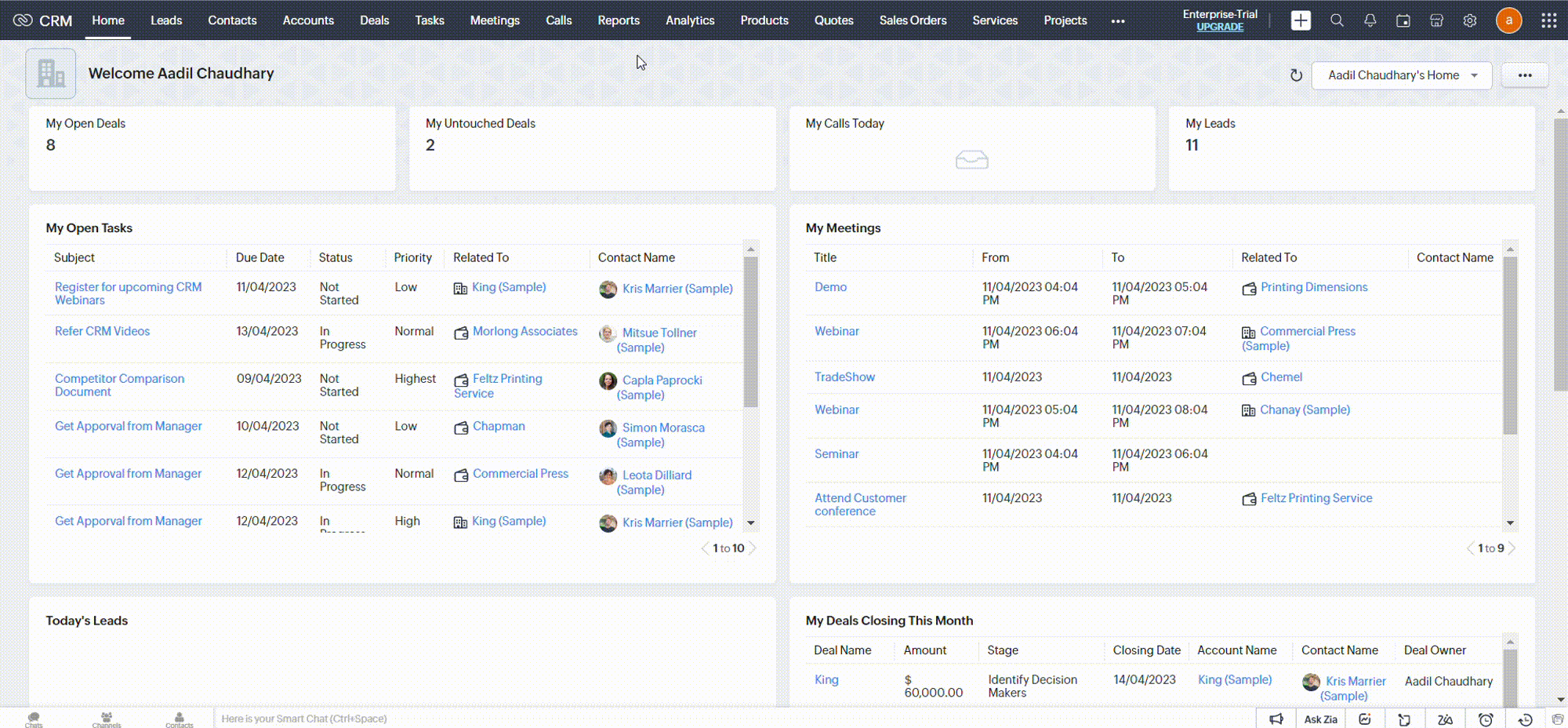The width and height of the screenshot is (1568, 728).
Task: Open the Ask Zia assistant
Action: [1320, 719]
